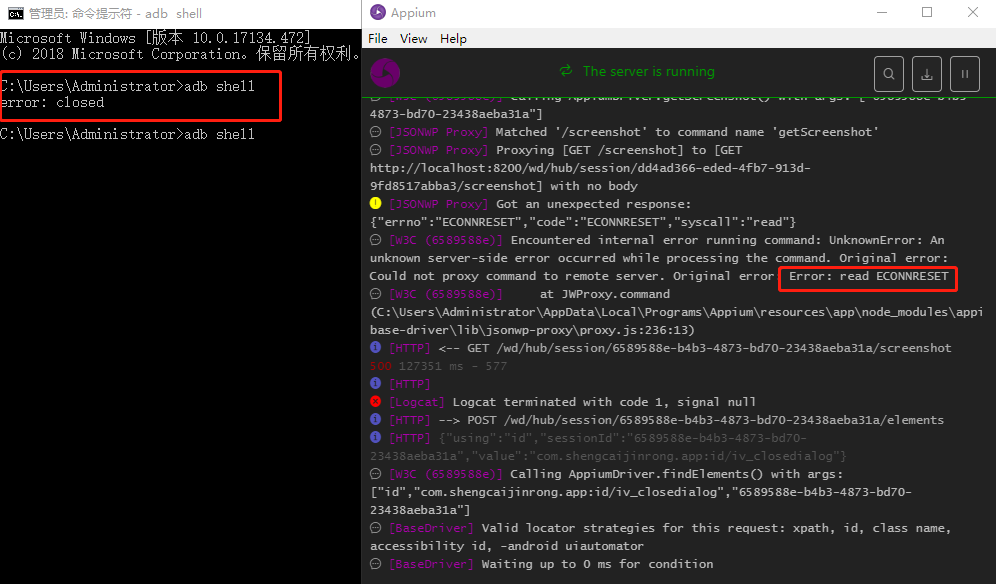Open the Help menu
This screenshot has height=584, width=996.
(x=453, y=38)
